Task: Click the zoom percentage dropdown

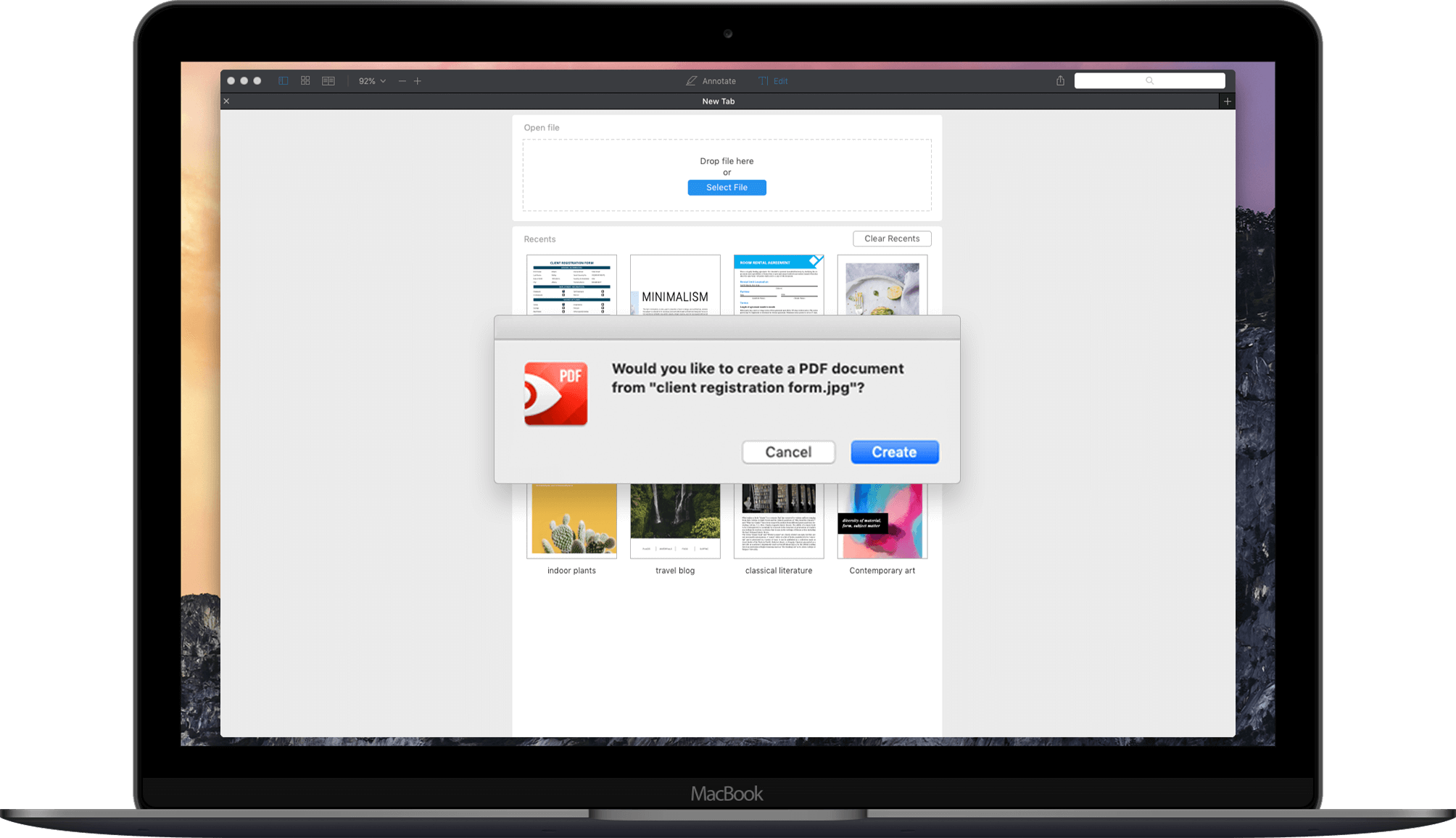Action: (370, 81)
